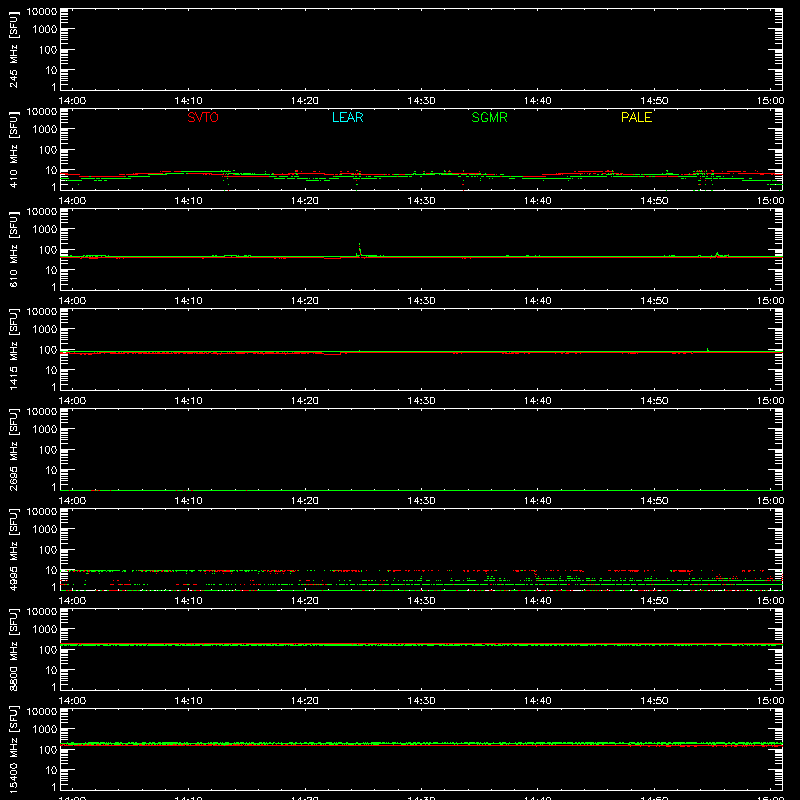Click the 100 tick label on 4995 MHz axis

pos(48,550)
